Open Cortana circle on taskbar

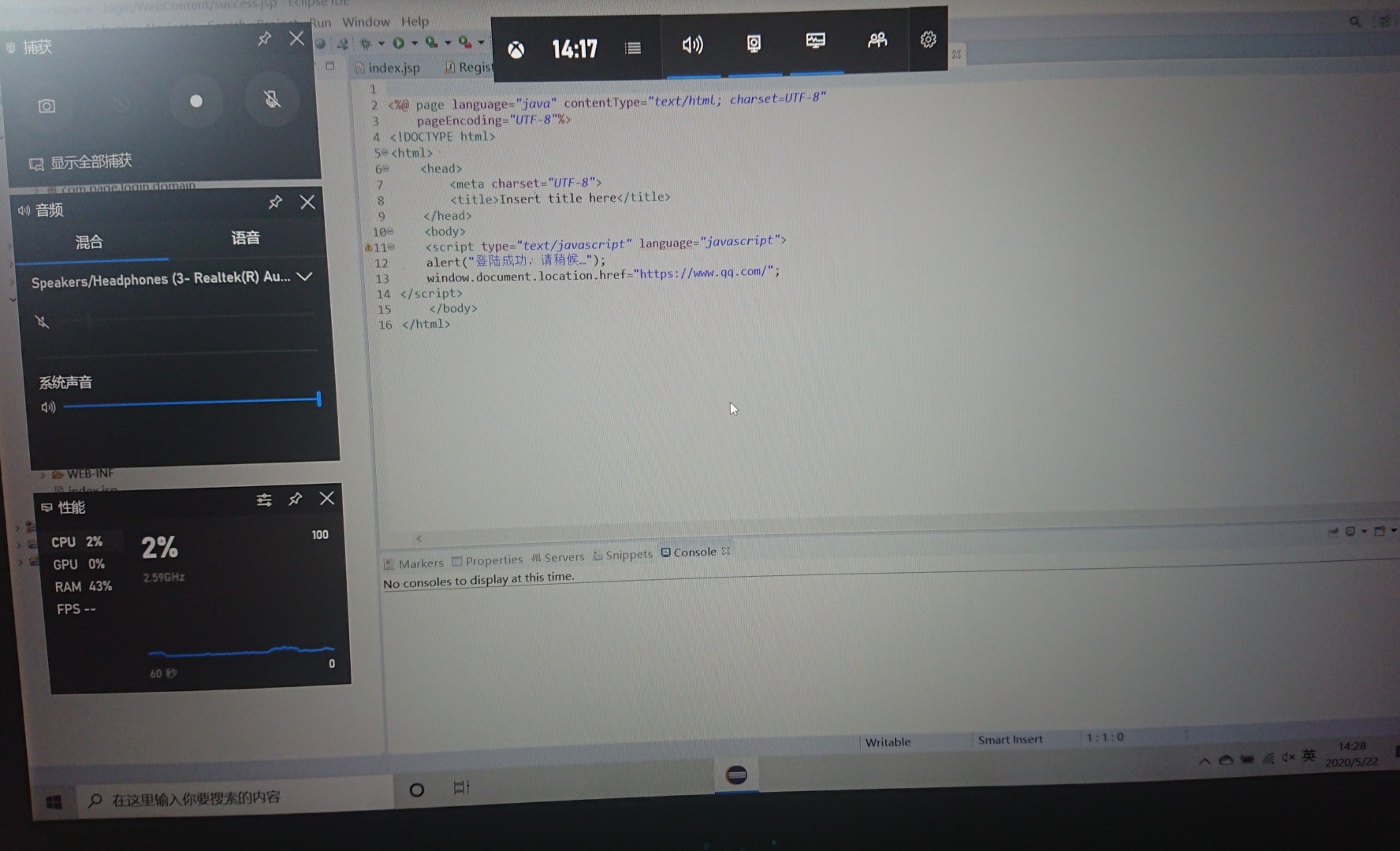pos(417,790)
